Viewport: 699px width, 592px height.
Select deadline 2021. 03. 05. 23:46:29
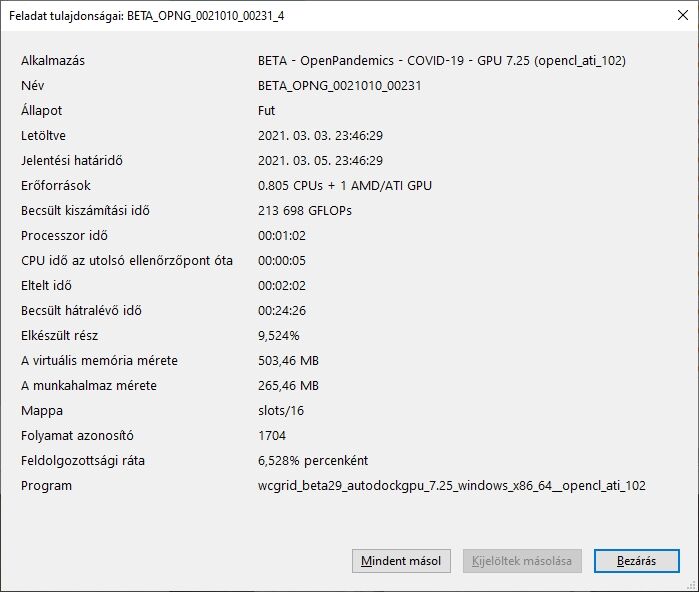point(320,160)
